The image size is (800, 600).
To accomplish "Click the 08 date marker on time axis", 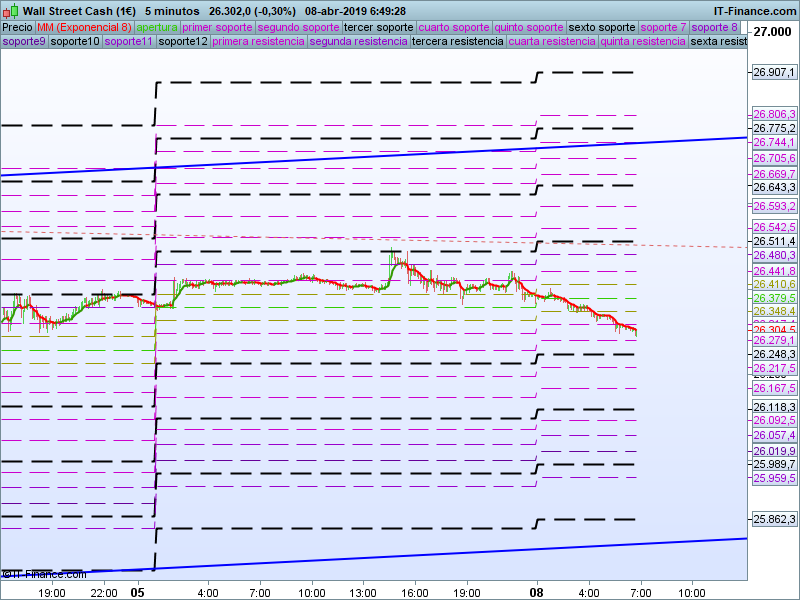I will click(x=536, y=592).
